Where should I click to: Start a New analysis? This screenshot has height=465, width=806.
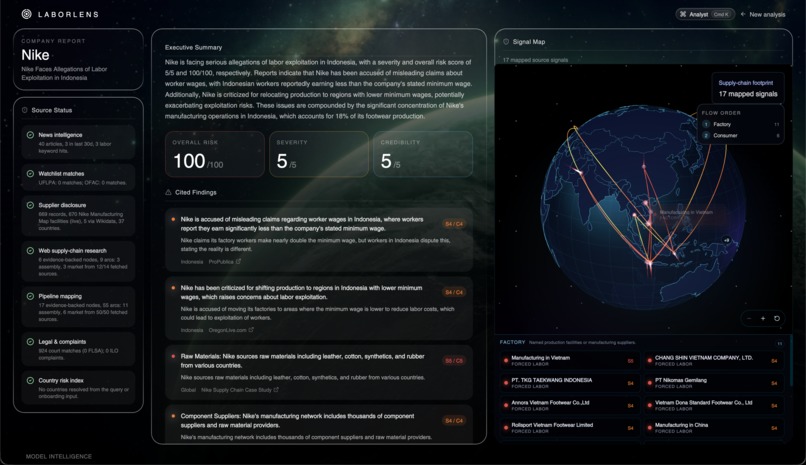(767, 14)
